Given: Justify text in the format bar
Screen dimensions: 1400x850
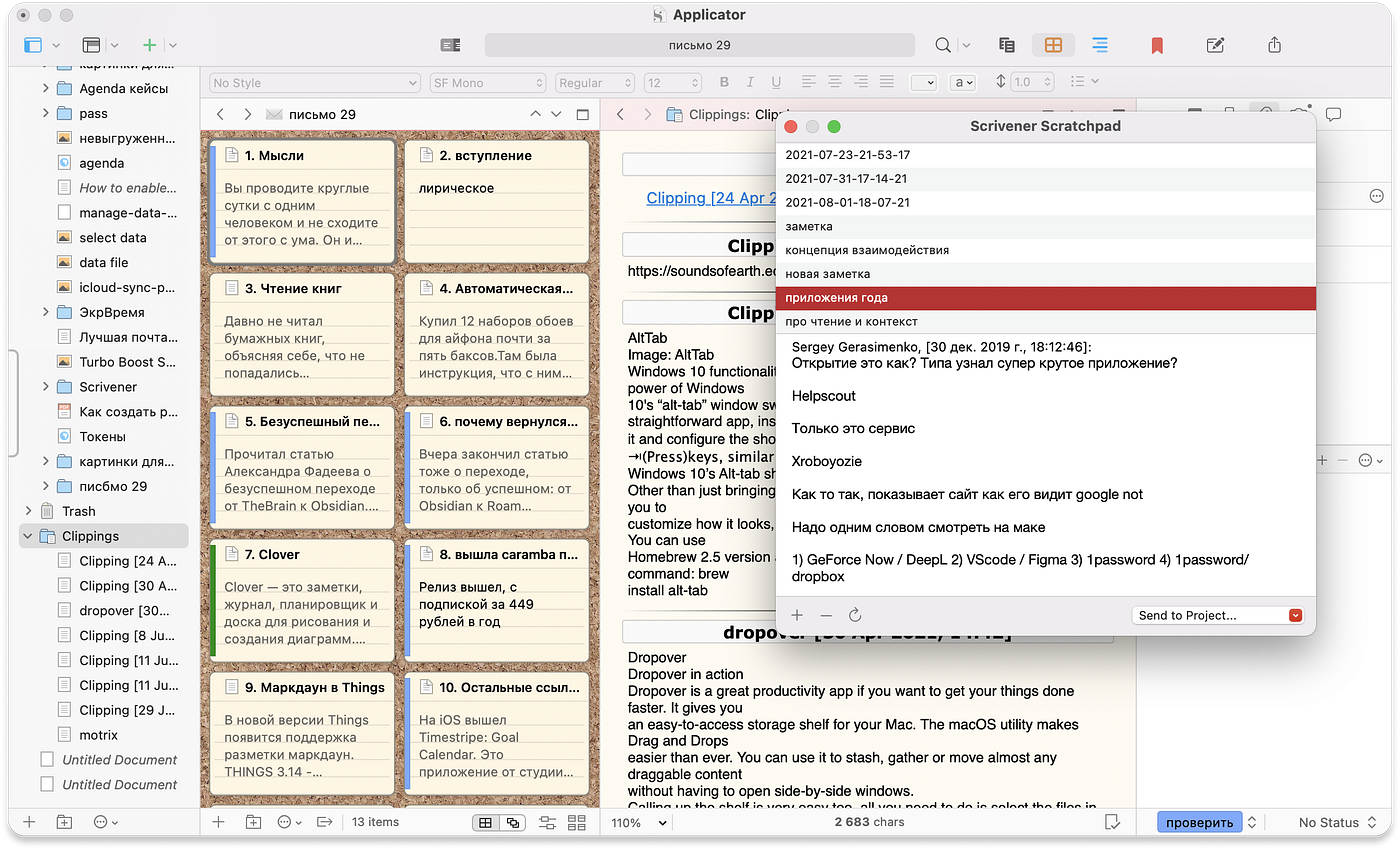Looking at the screenshot, I should pos(887,82).
